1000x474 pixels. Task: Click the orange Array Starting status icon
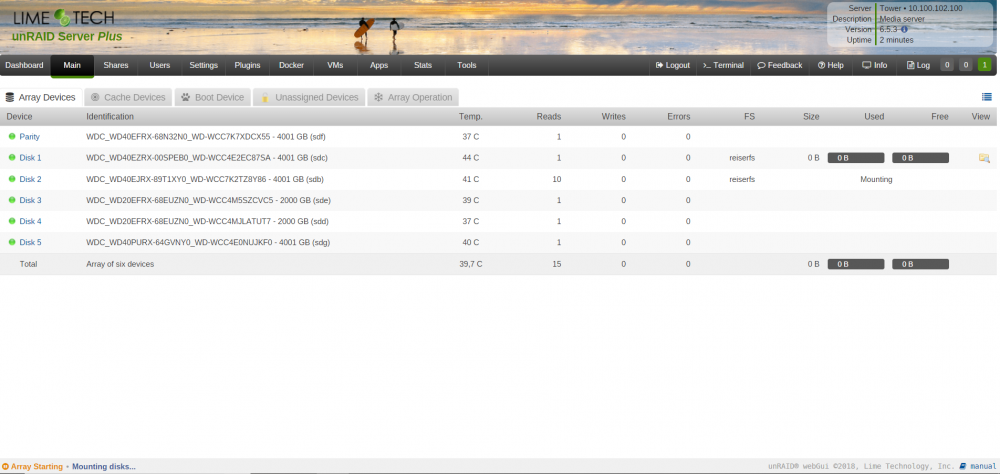pyautogui.click(x=6, y=467)
